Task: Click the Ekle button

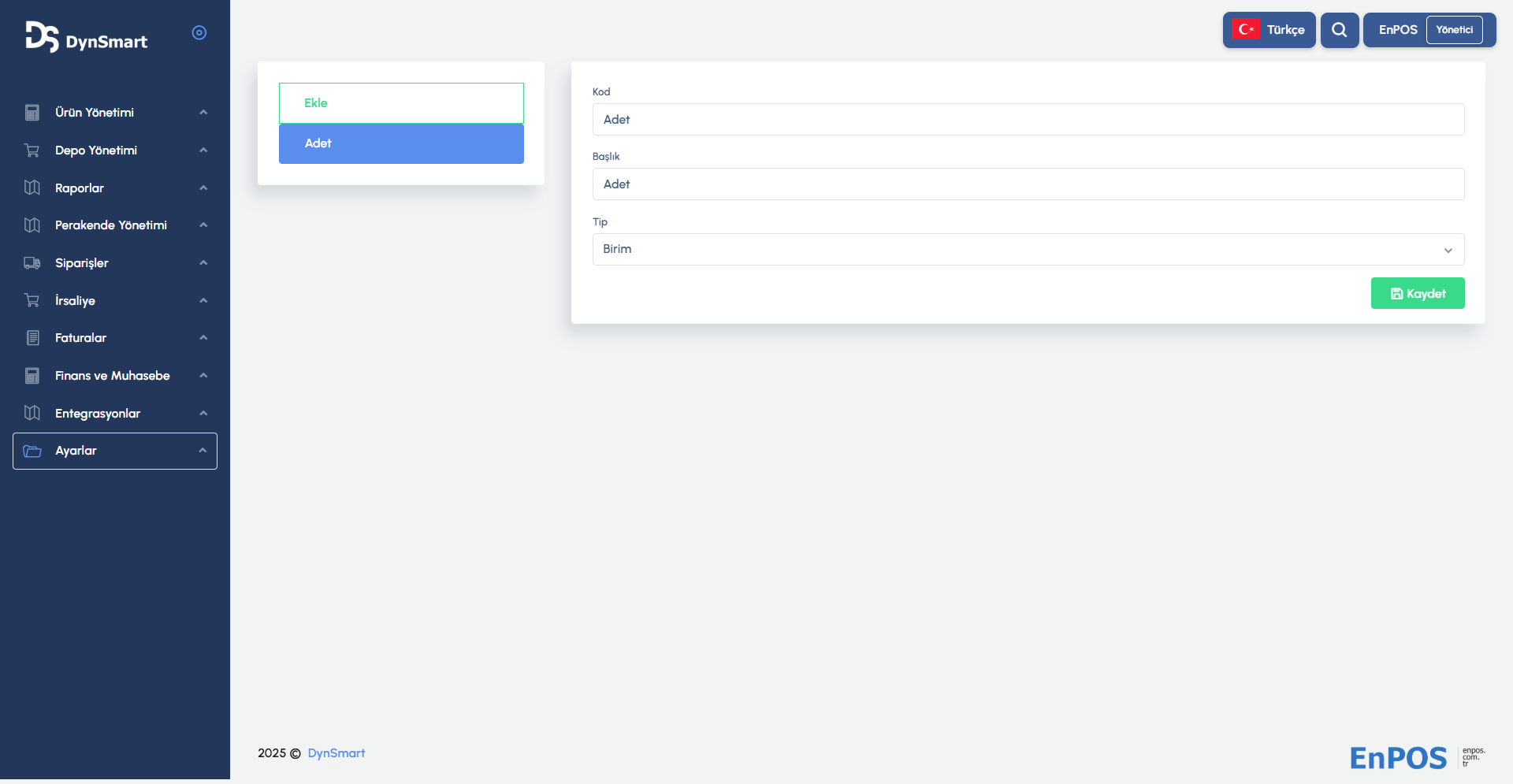Action: [401, 103]
